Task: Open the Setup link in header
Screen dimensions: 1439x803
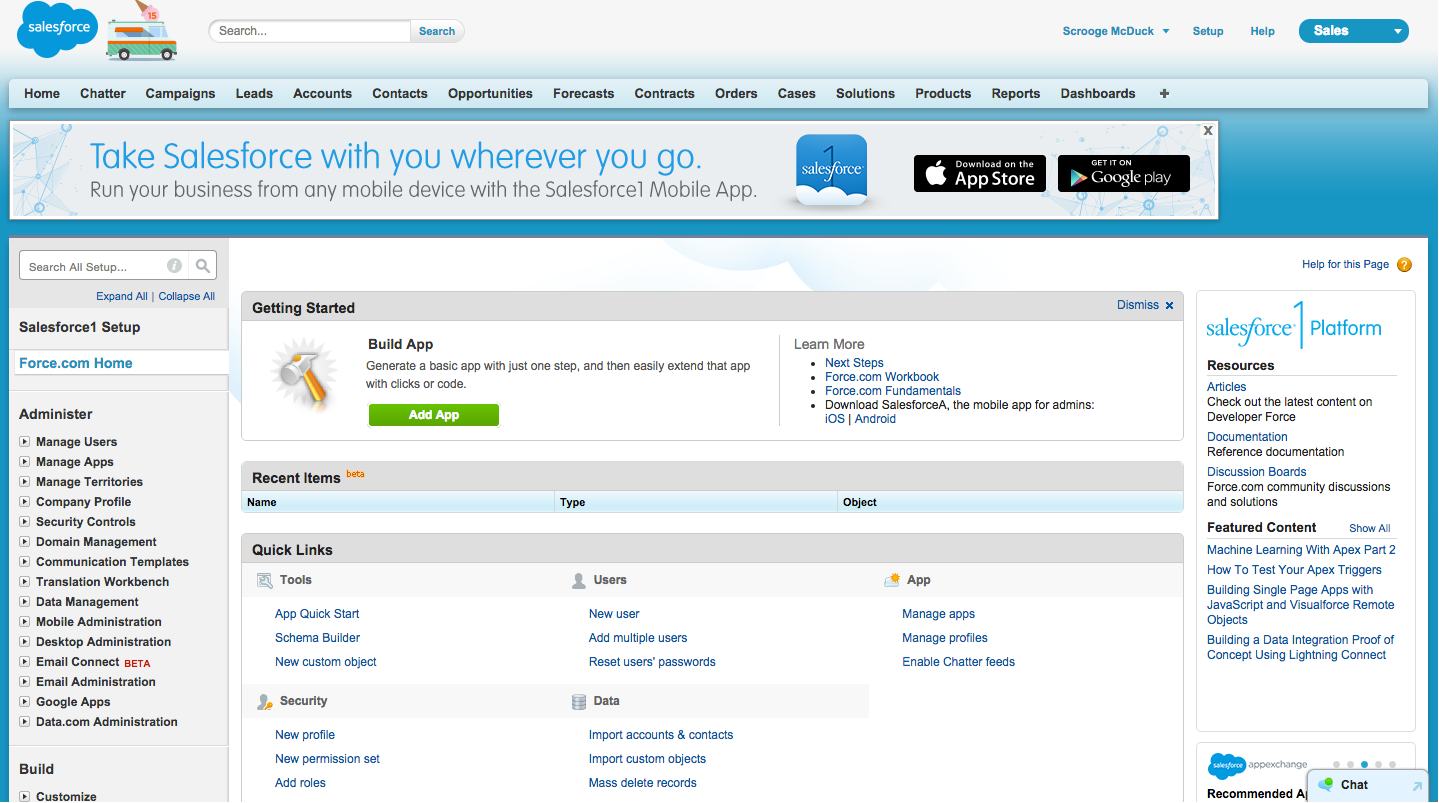Action: point(1208,31)
